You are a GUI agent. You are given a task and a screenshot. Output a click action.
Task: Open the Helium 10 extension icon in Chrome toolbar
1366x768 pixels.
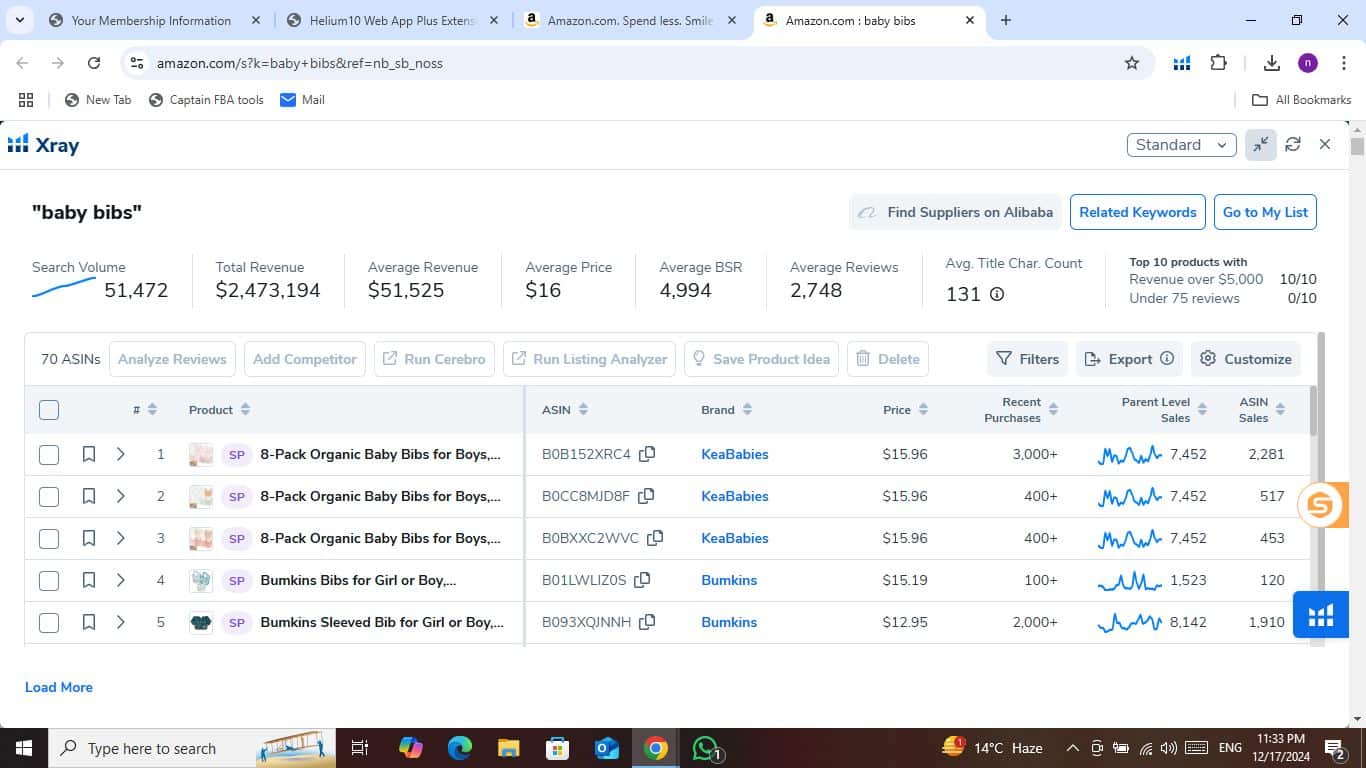(1182, 63)
